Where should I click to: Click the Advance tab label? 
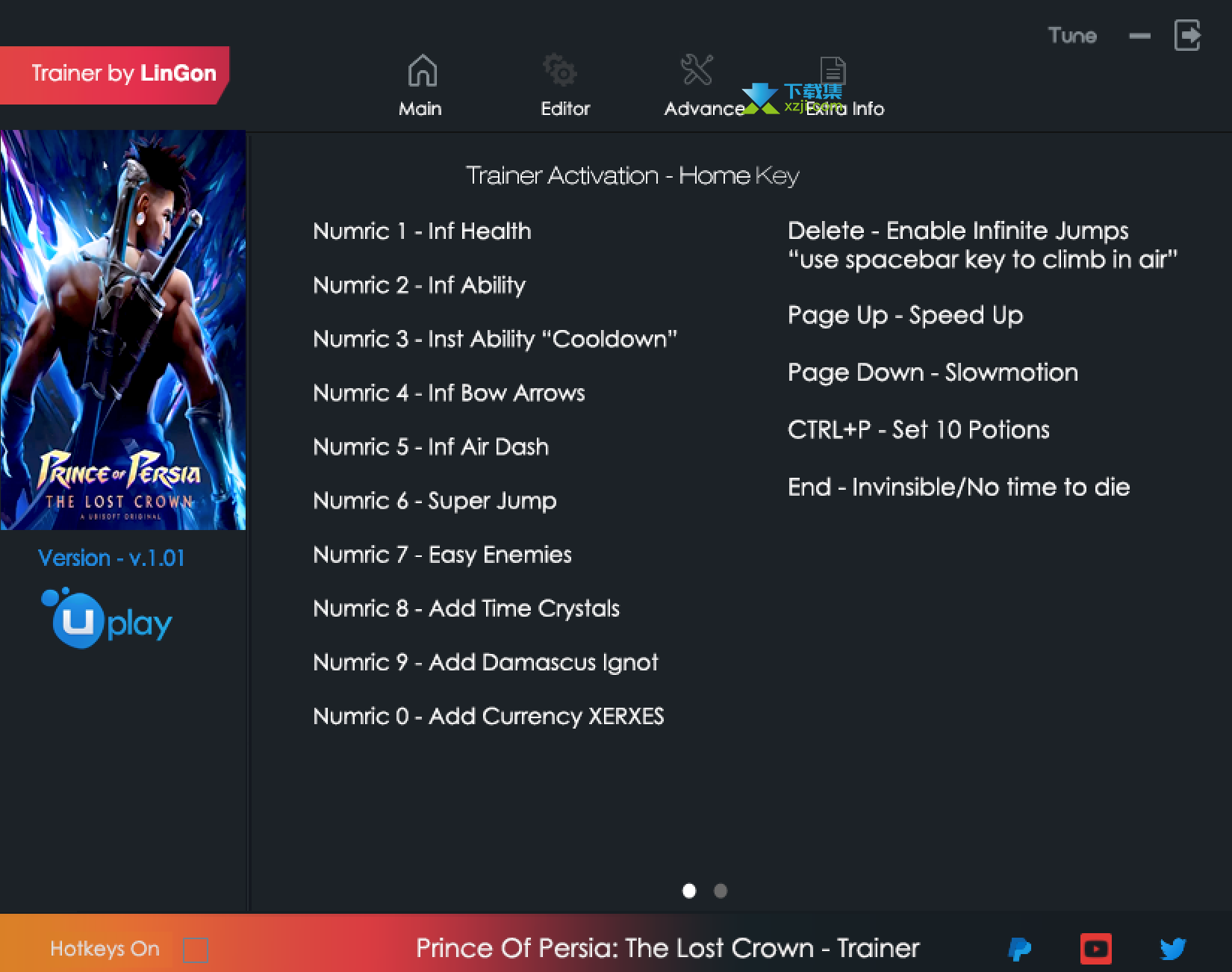coord(704,109)
